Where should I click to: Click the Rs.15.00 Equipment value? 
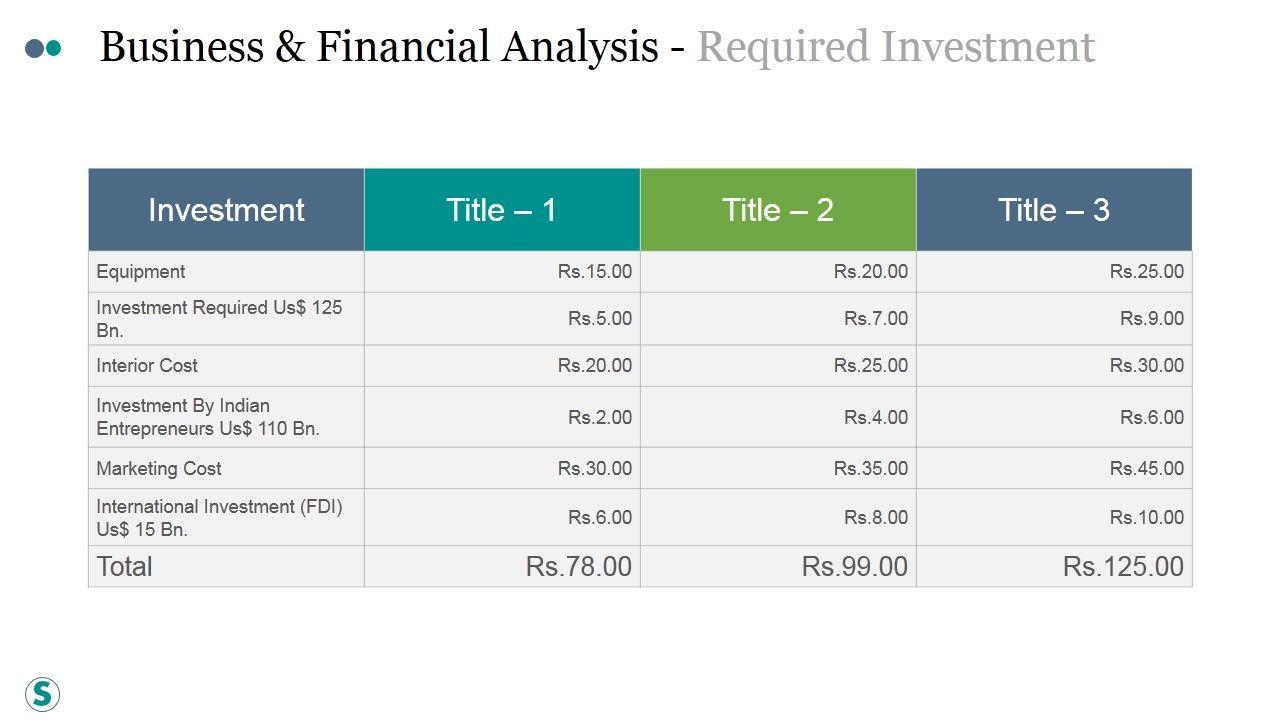tap(594, 272)
